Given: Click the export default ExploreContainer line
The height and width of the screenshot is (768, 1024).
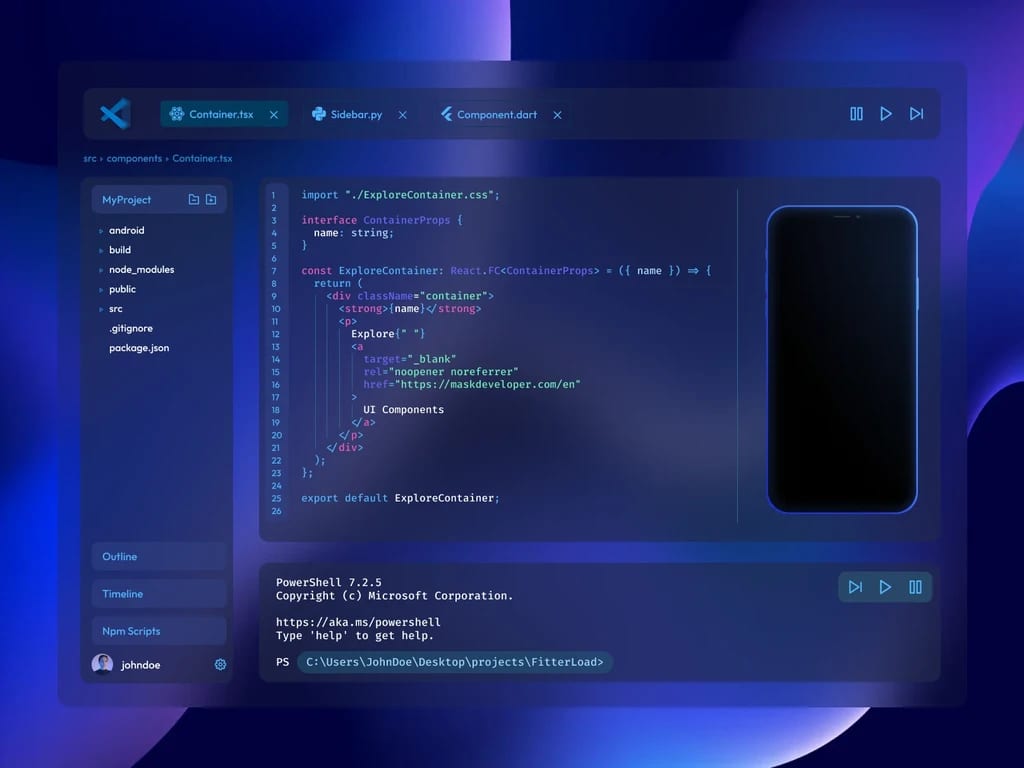Looking at the screenshot, I should pyautogui.click(x=400, y=498).
